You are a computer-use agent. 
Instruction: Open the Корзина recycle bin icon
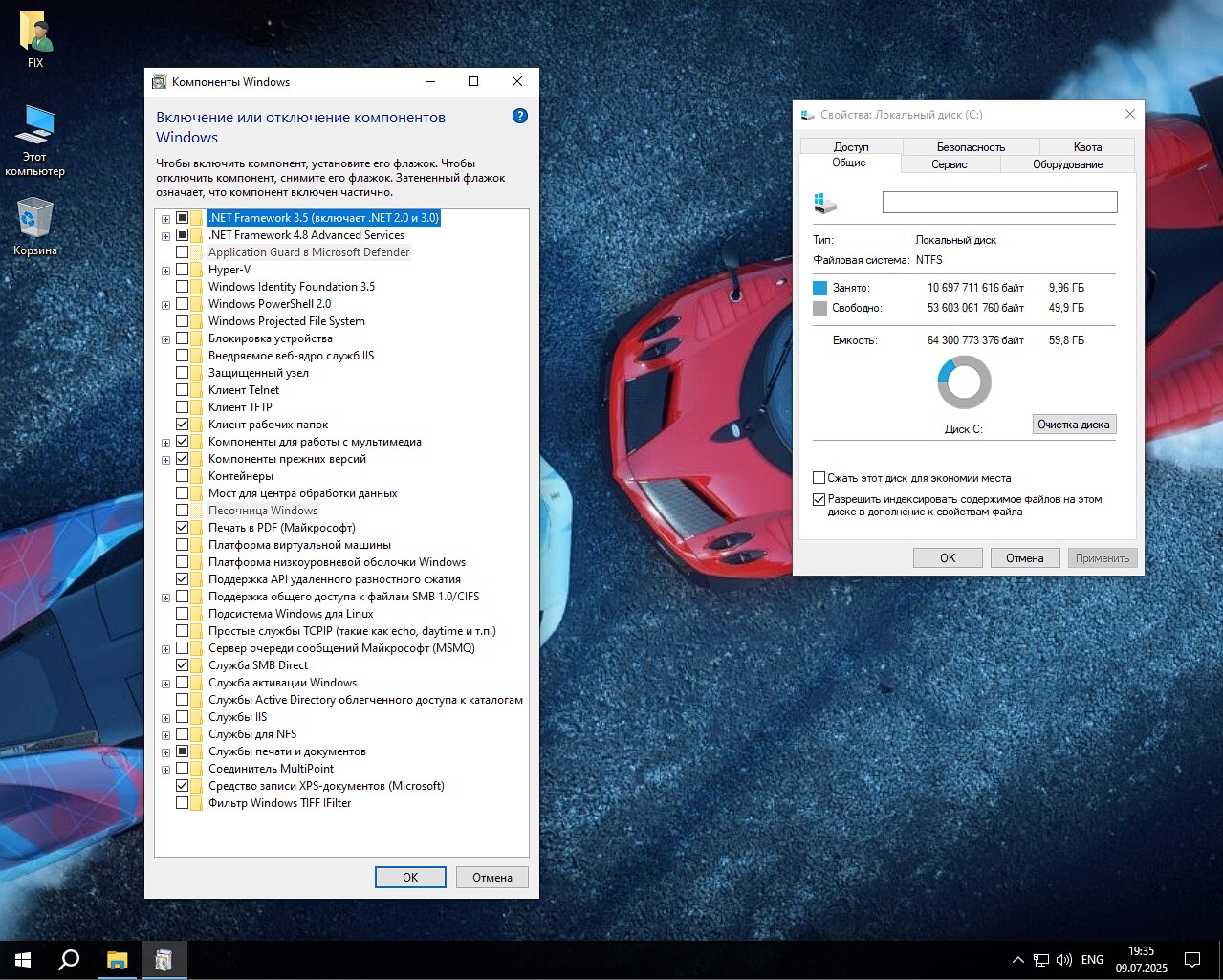click(35, 219)
